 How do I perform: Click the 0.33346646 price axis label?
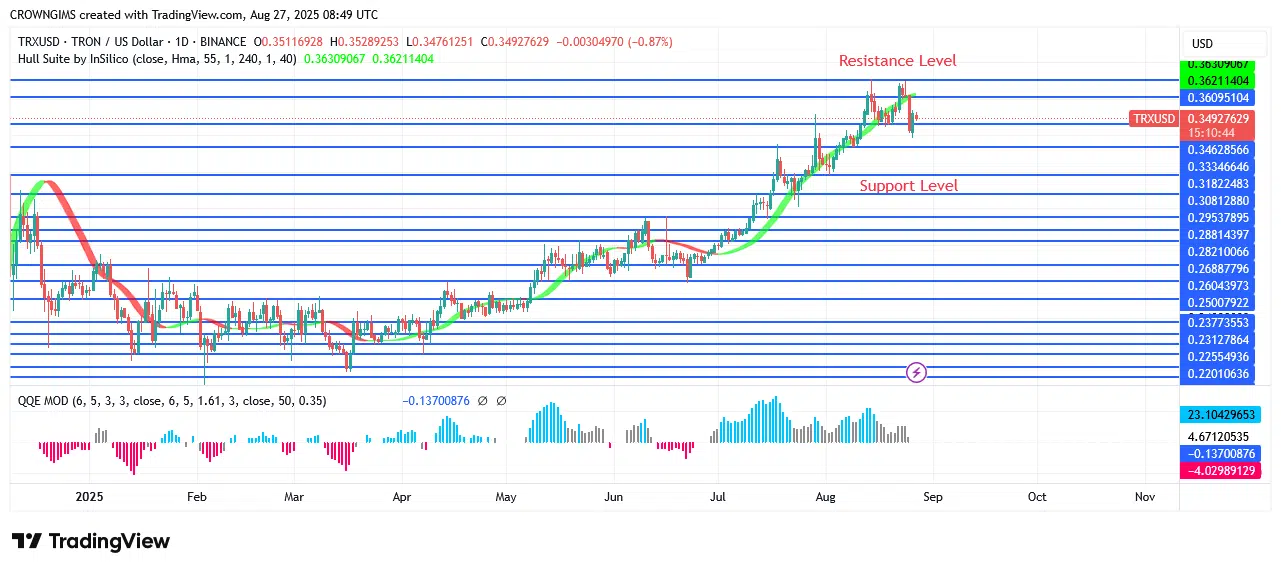click(1217, 166)
